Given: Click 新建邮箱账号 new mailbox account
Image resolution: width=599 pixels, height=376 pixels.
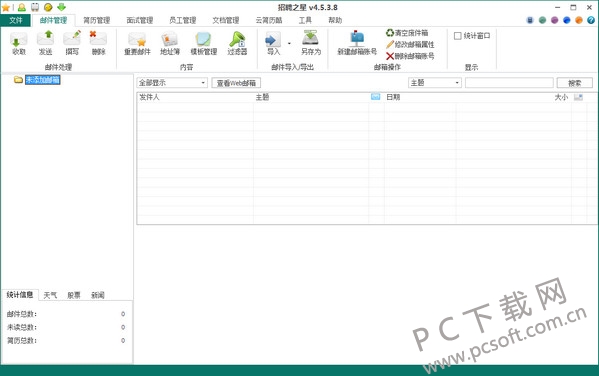Looking at the screenshot, I should 357,44.
